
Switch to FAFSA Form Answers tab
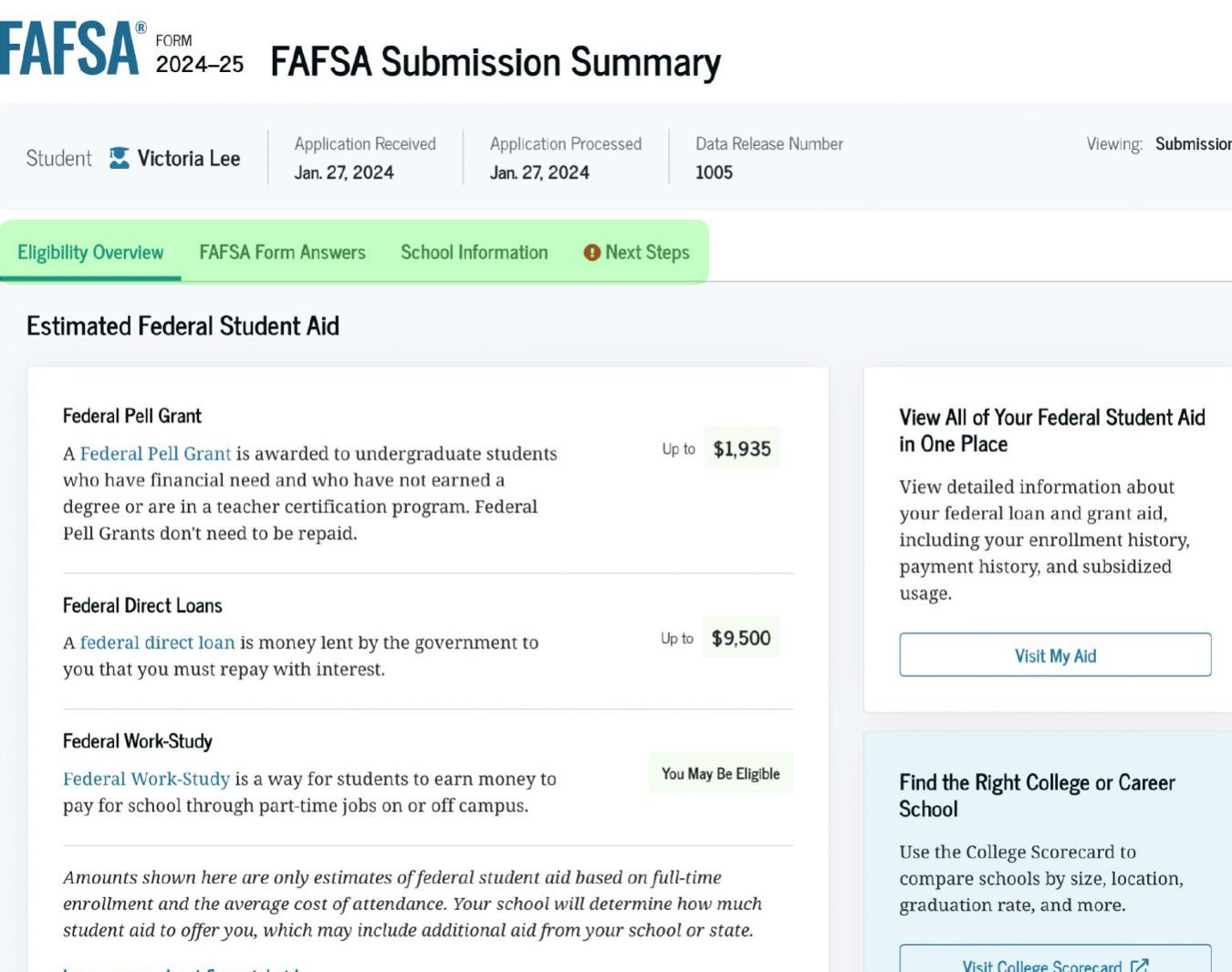282,253
